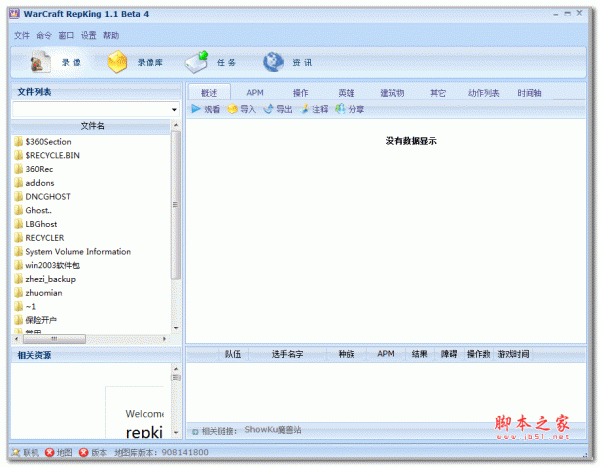Select System Volume Information folder row
This screenshot has width=600, height=467.
click(x=92, y=251)
